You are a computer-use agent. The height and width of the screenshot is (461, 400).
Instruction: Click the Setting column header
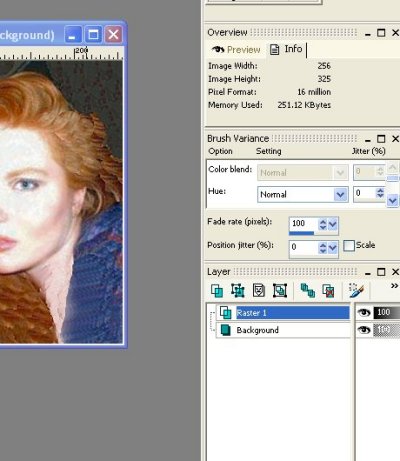pos(268,151)
